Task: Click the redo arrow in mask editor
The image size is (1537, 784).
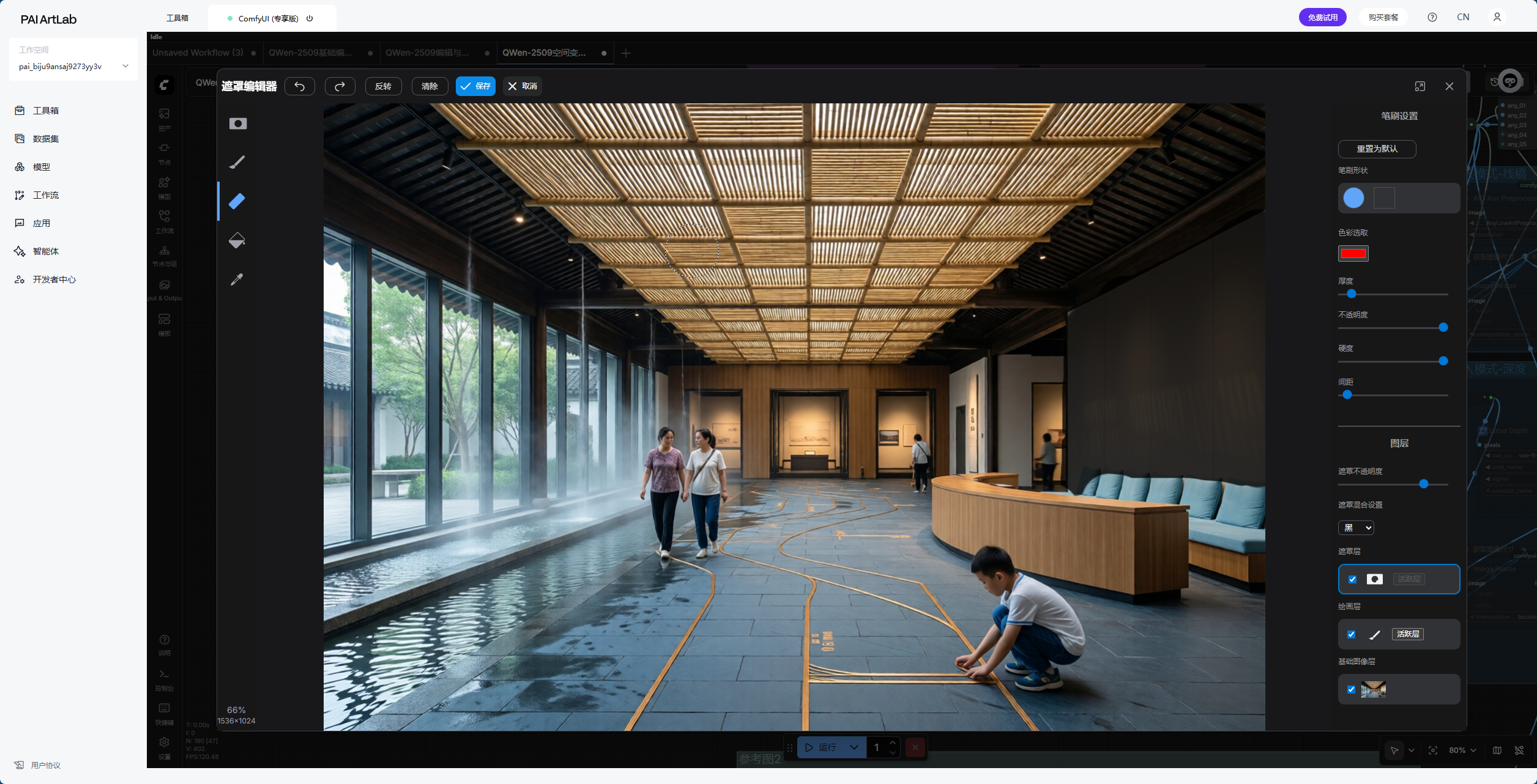Action: (340, 86)
